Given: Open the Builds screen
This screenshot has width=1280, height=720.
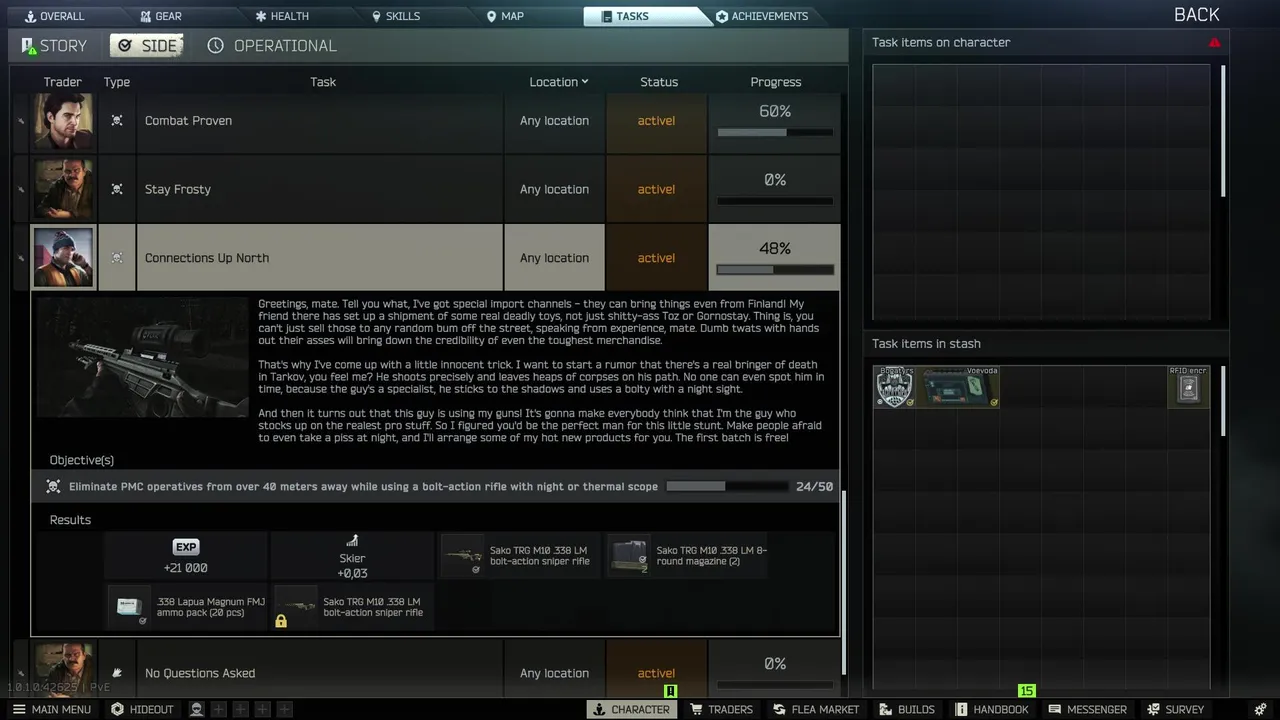Looking at the screenshot, I should point(907,709).
